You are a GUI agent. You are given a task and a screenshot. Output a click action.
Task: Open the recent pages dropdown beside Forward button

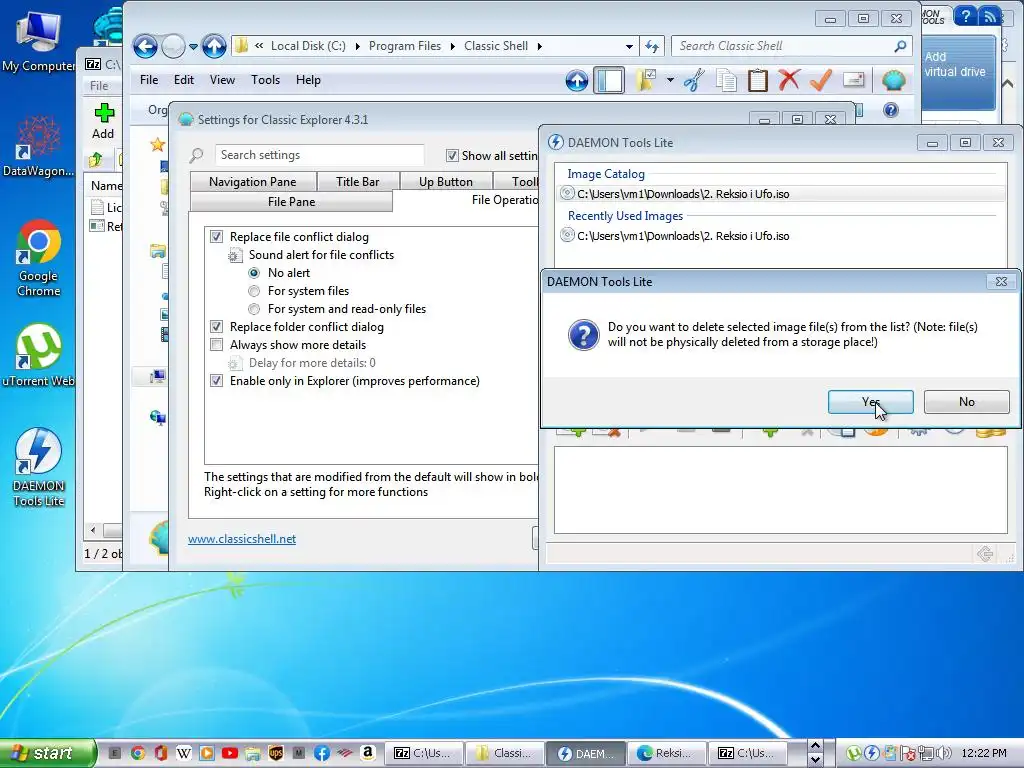tap(193, 46)
